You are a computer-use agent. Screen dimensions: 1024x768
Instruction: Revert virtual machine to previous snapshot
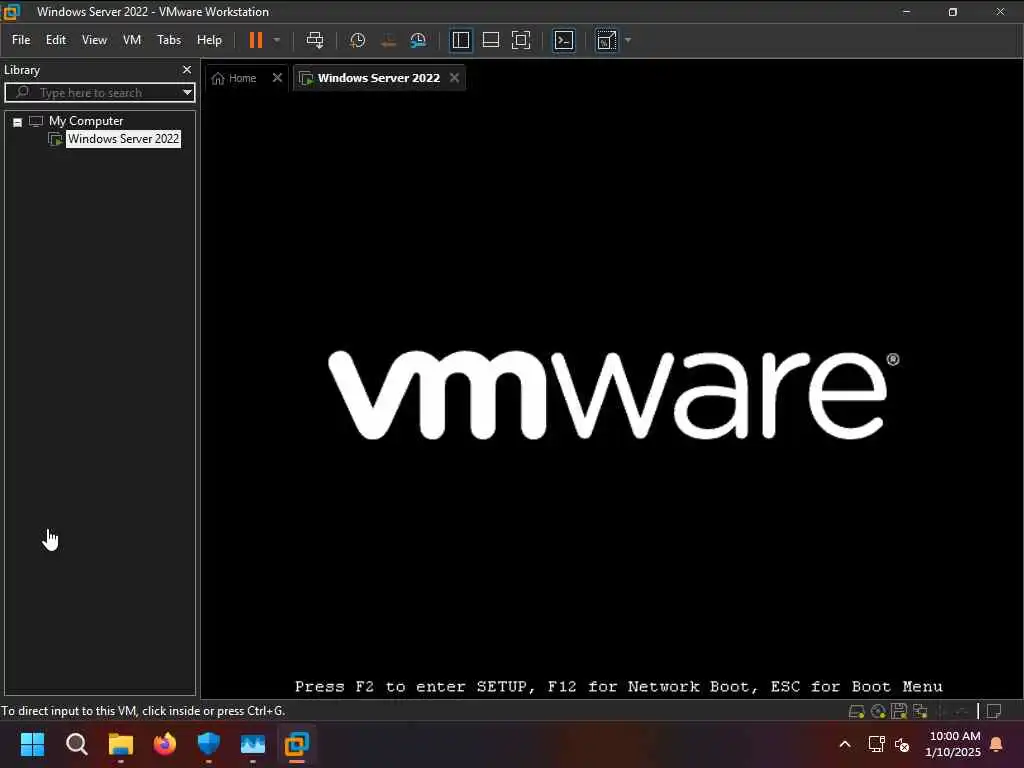pos(388,40)
